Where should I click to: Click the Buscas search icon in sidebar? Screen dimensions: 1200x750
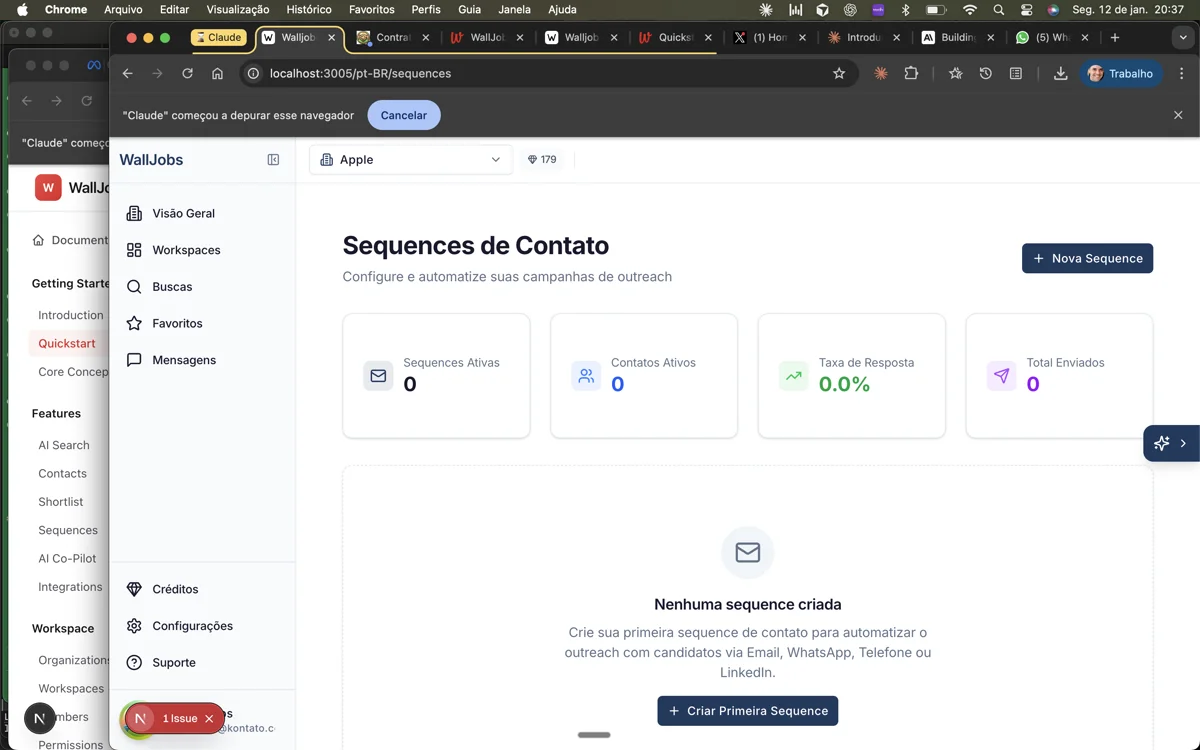(133, 286)
